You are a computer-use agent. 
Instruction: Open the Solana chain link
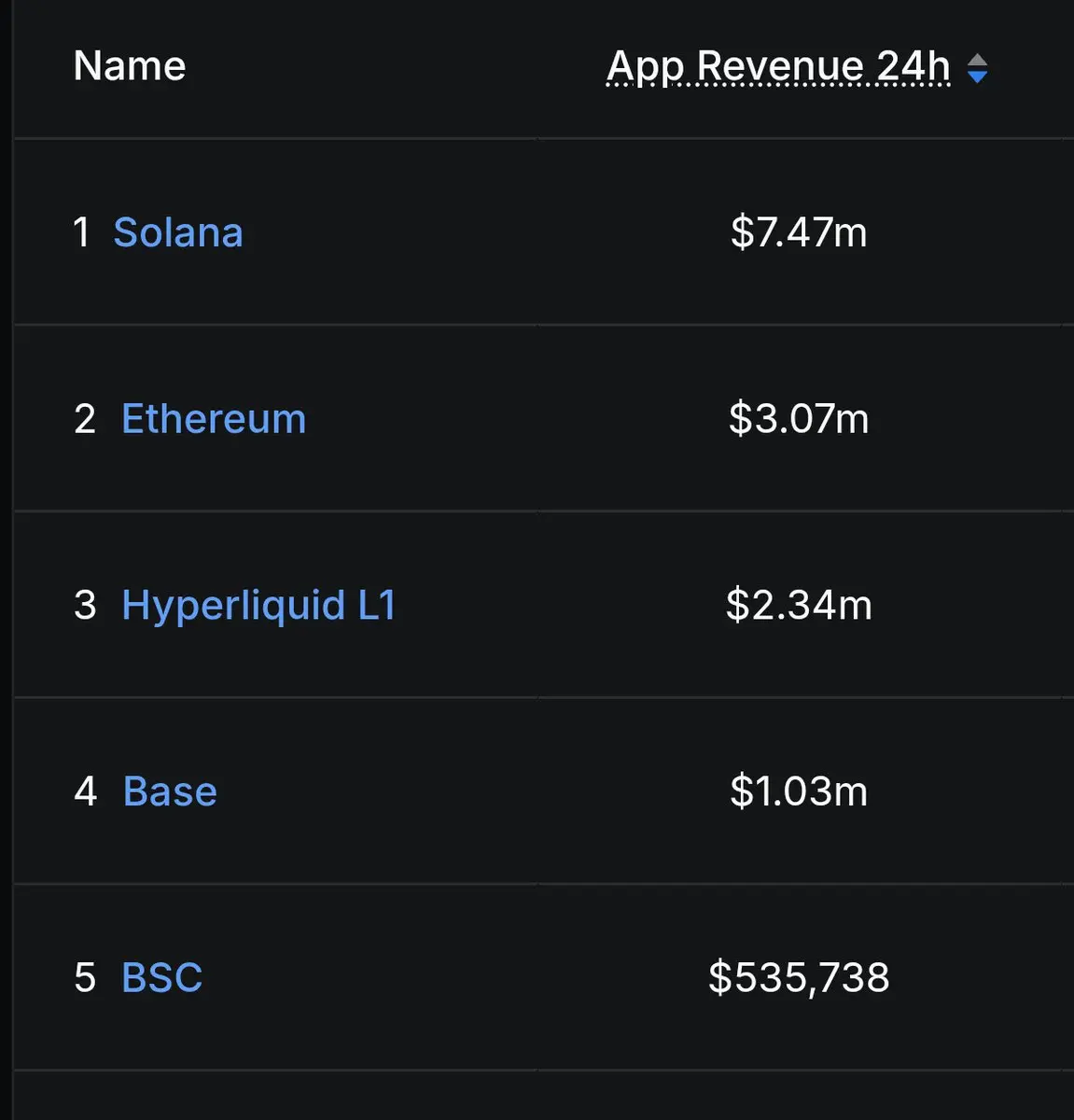click(x=178, y=232)
